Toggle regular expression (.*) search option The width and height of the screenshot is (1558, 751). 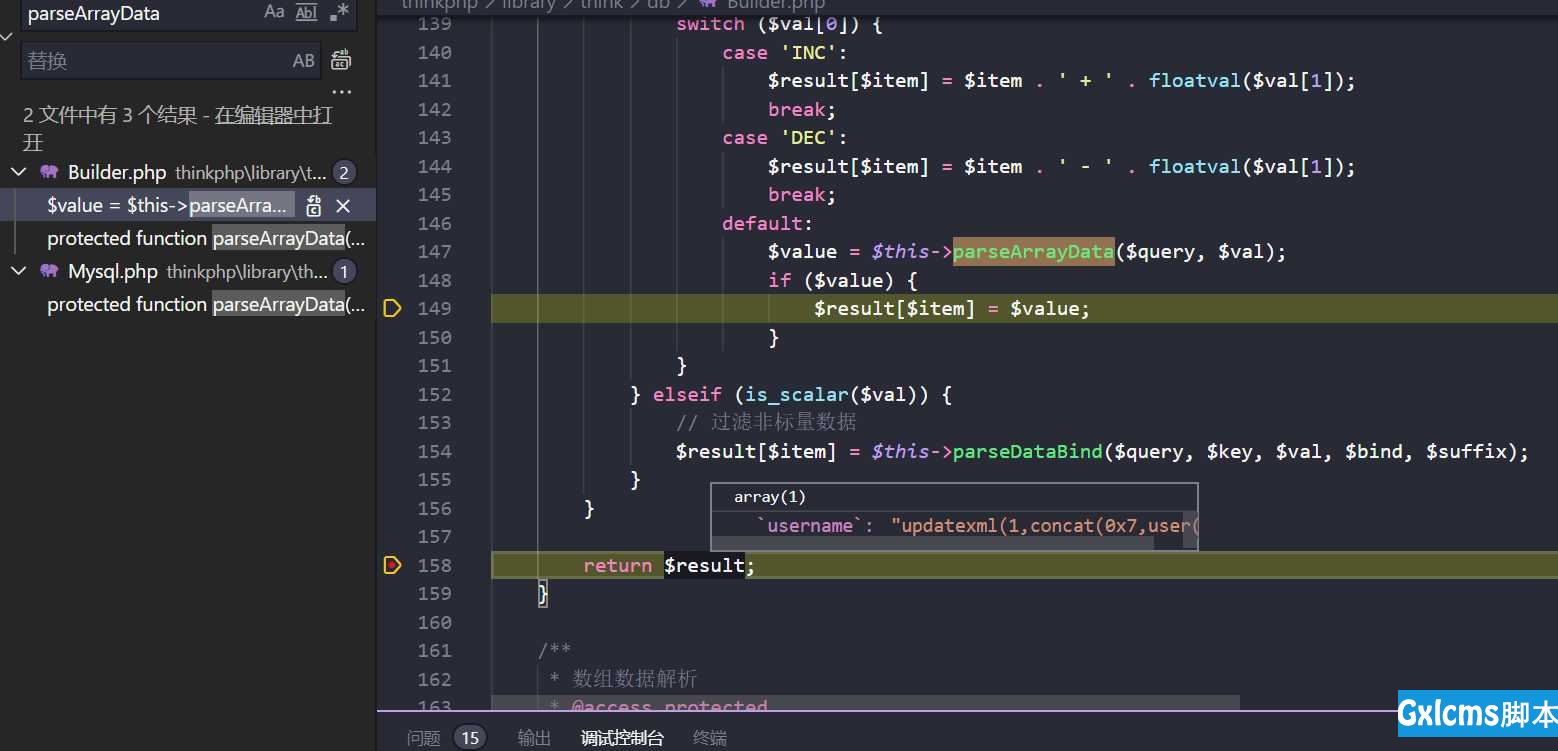[x=340, y=12]
